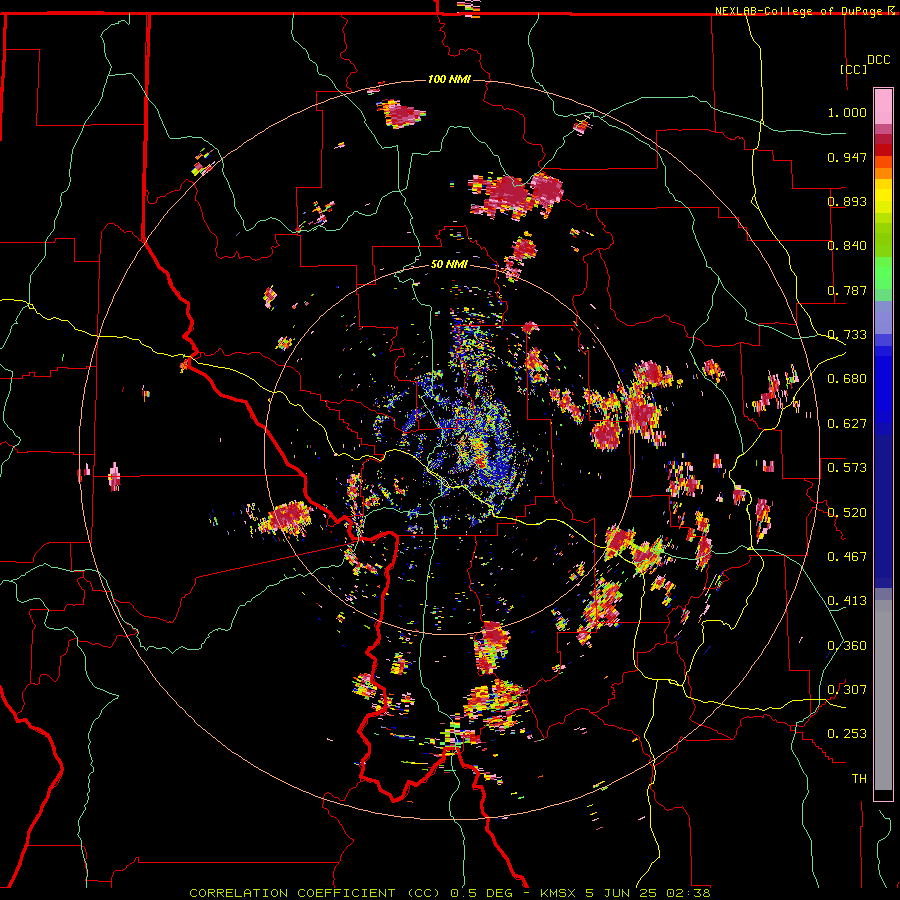The width and height of the screenshot is (900, 900).
Task: Click the 0.467 scale value
Action: pyautogui.click(x=847, y=557)
